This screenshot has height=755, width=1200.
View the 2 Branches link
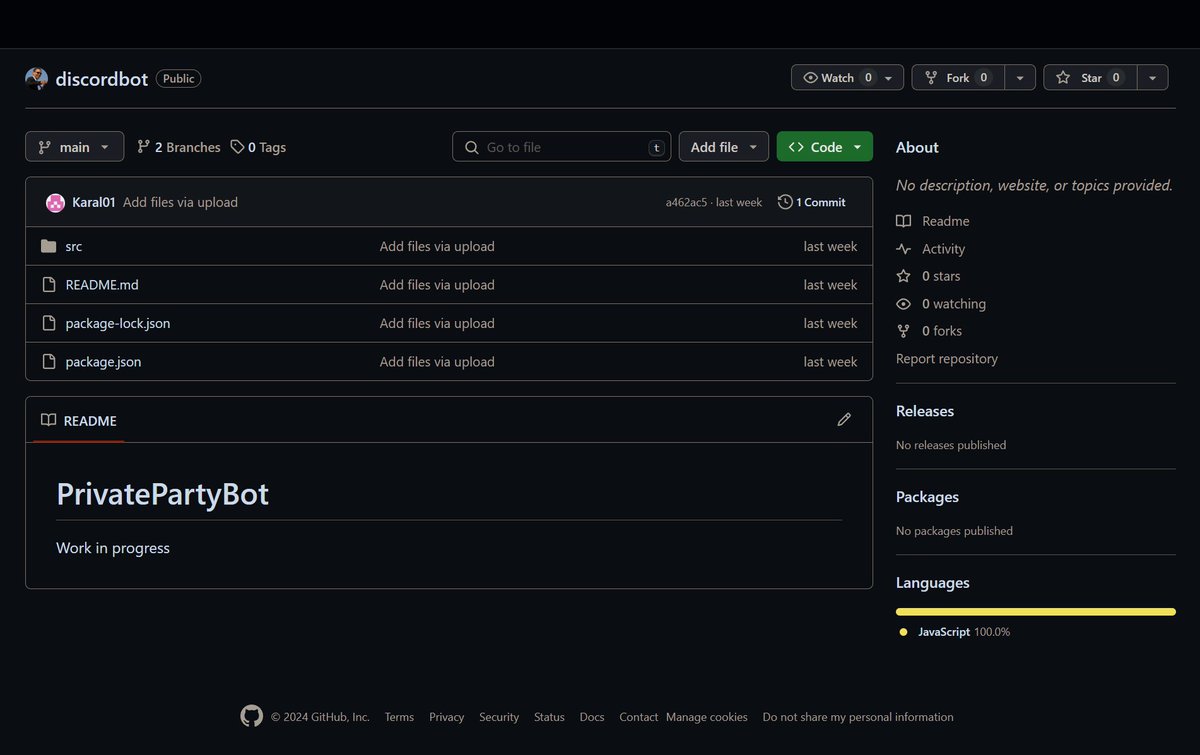point(179,147)
